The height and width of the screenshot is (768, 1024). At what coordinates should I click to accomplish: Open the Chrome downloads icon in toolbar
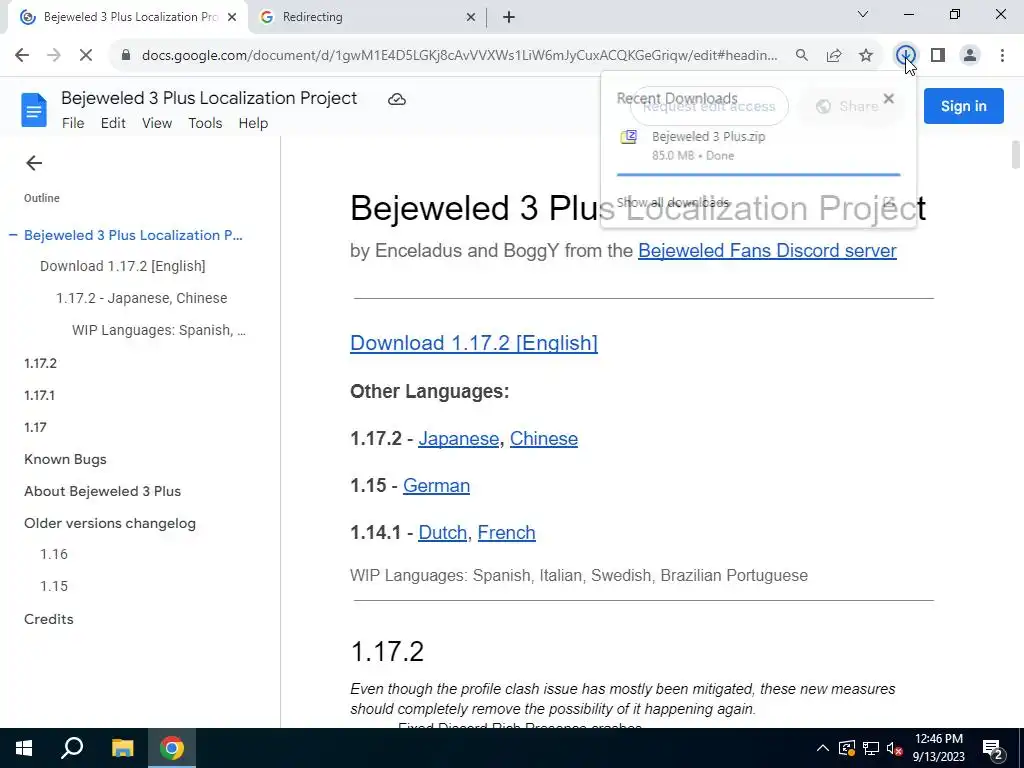tap(905, 56)
